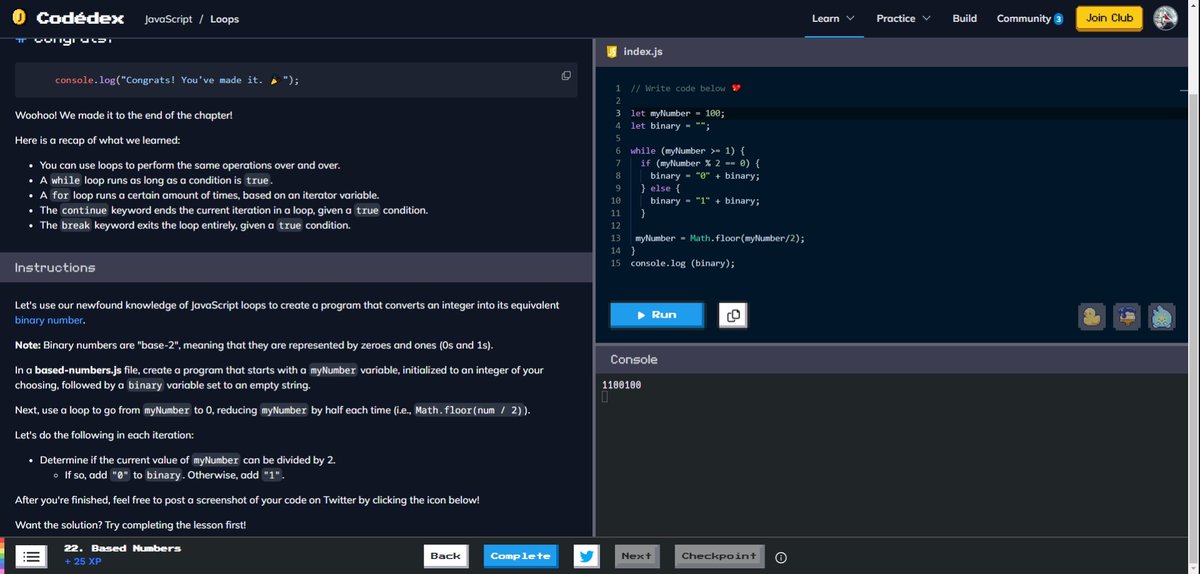Place cursor in console input line

605,397
